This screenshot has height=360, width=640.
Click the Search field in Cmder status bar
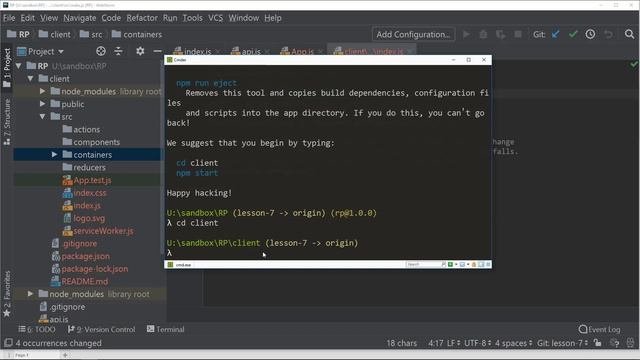pos(425,264)
